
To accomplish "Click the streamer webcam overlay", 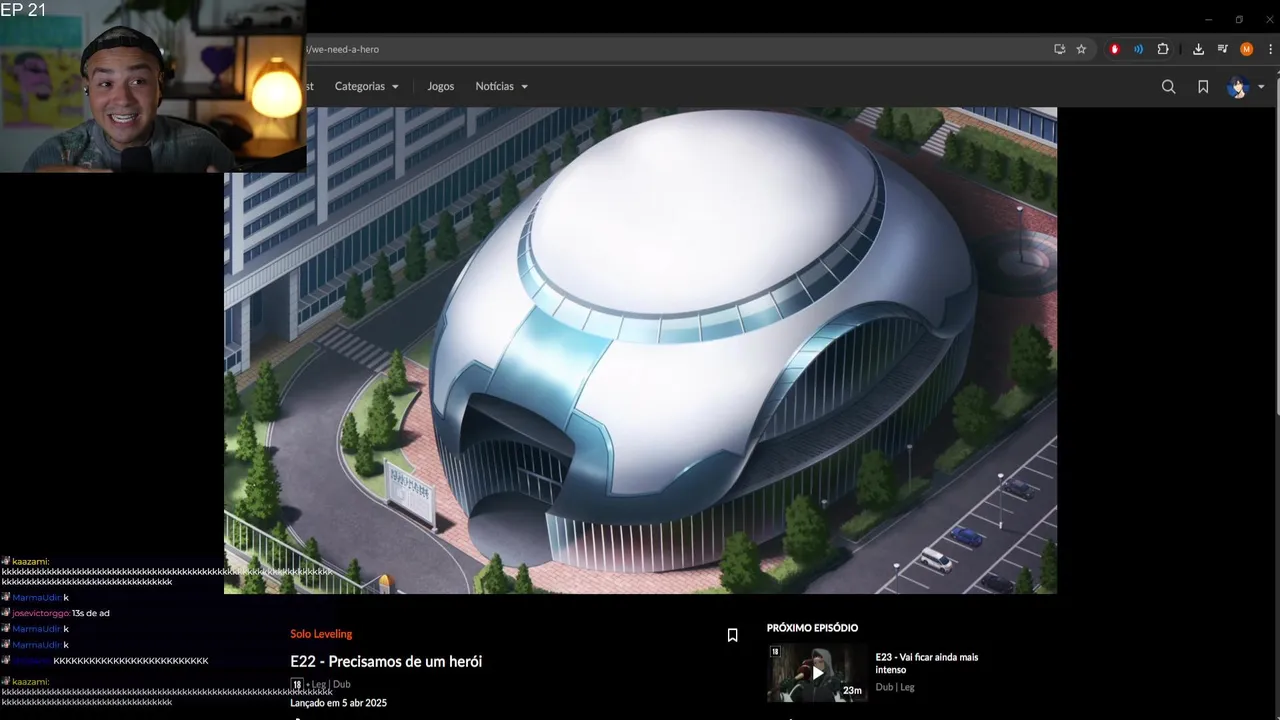I will (x=153, y=87).
